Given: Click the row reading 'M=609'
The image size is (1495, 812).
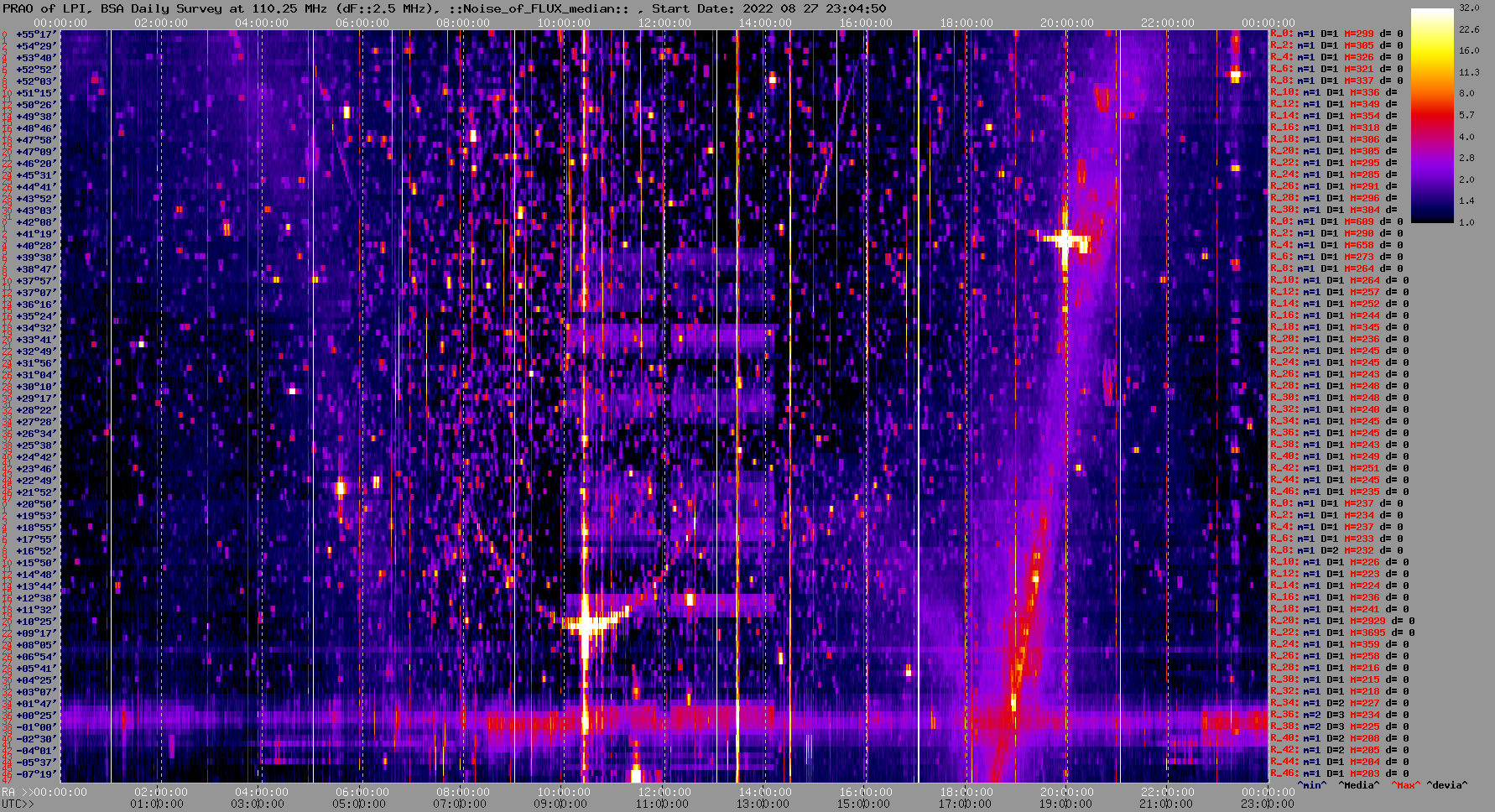Looking at the screenshot, I should click(x=1336, y=221).
